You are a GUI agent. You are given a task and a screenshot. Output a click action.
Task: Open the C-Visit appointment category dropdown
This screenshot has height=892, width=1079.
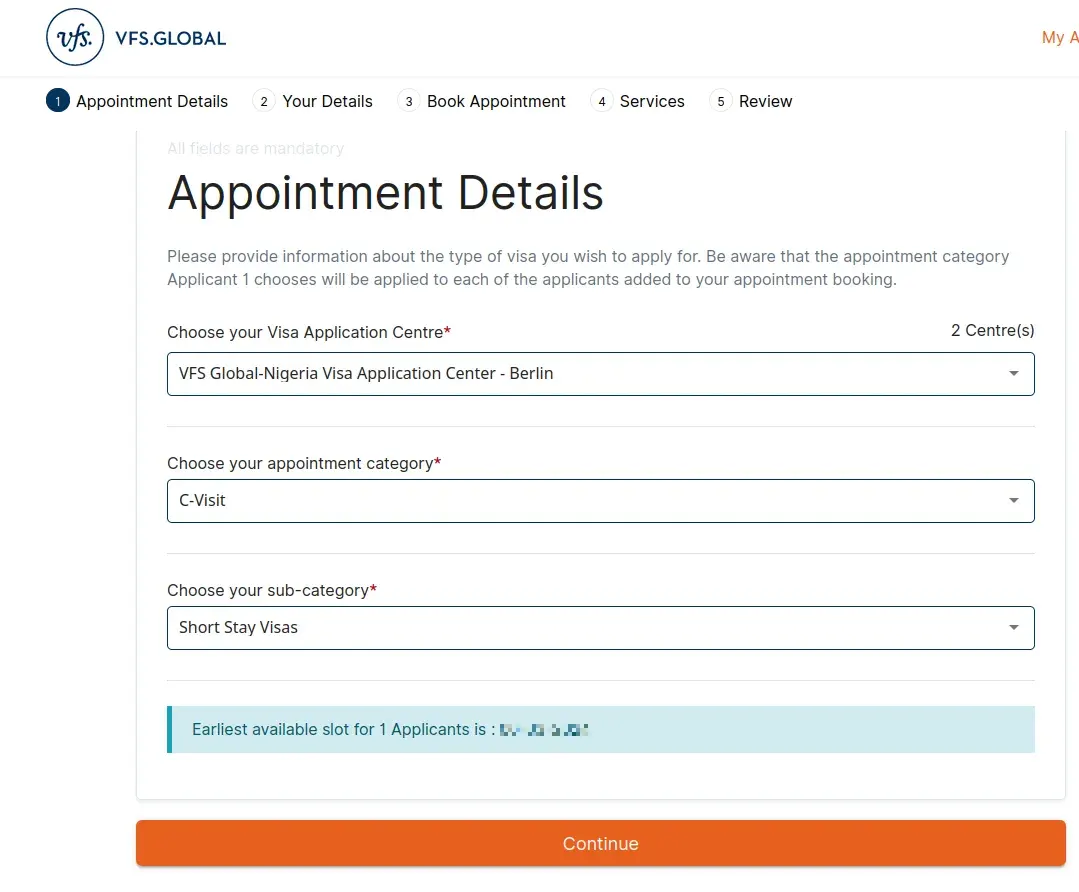pyautogui.click(x=600, y=500)
